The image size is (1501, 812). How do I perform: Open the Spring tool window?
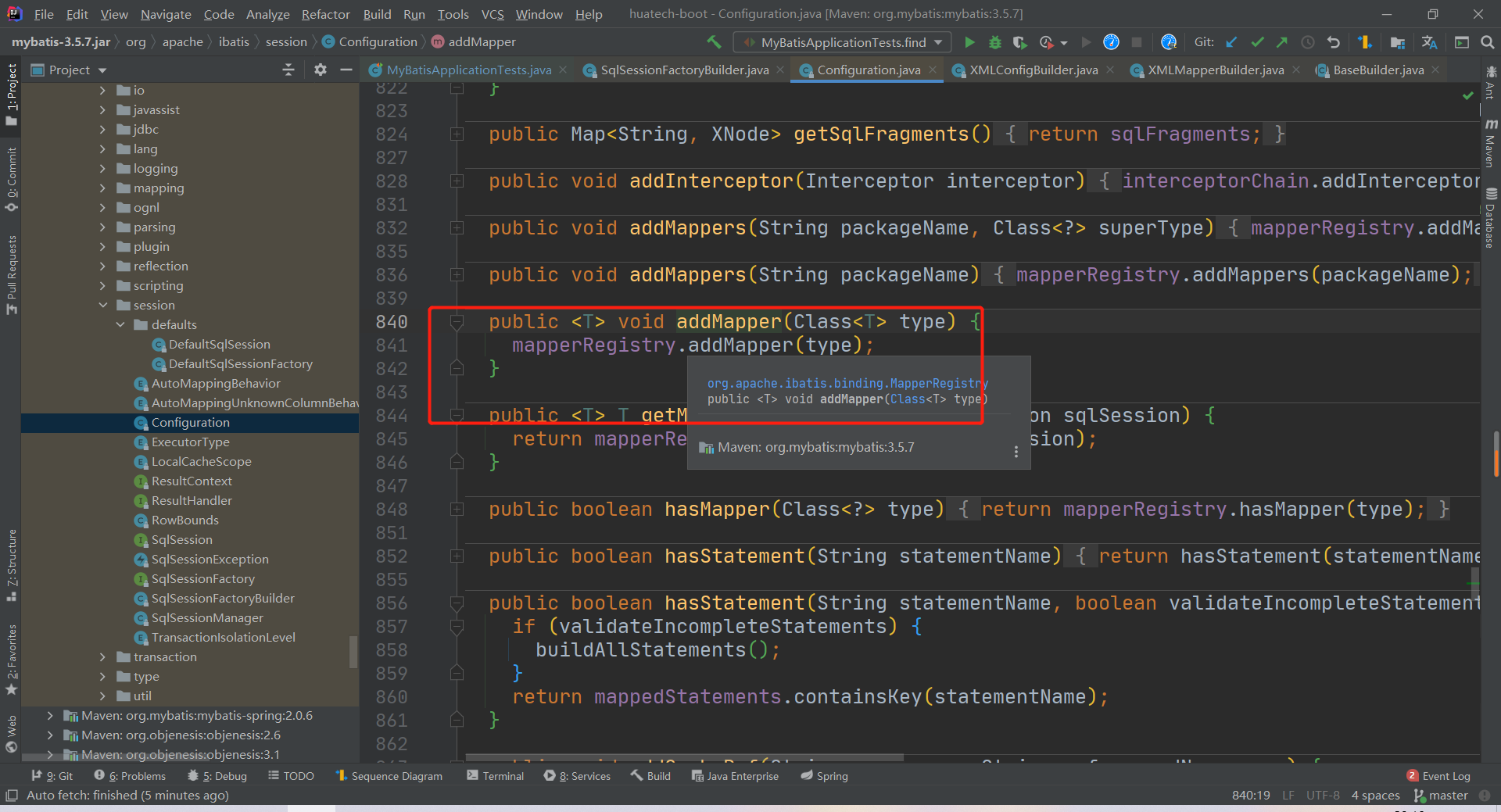point(824,776)
